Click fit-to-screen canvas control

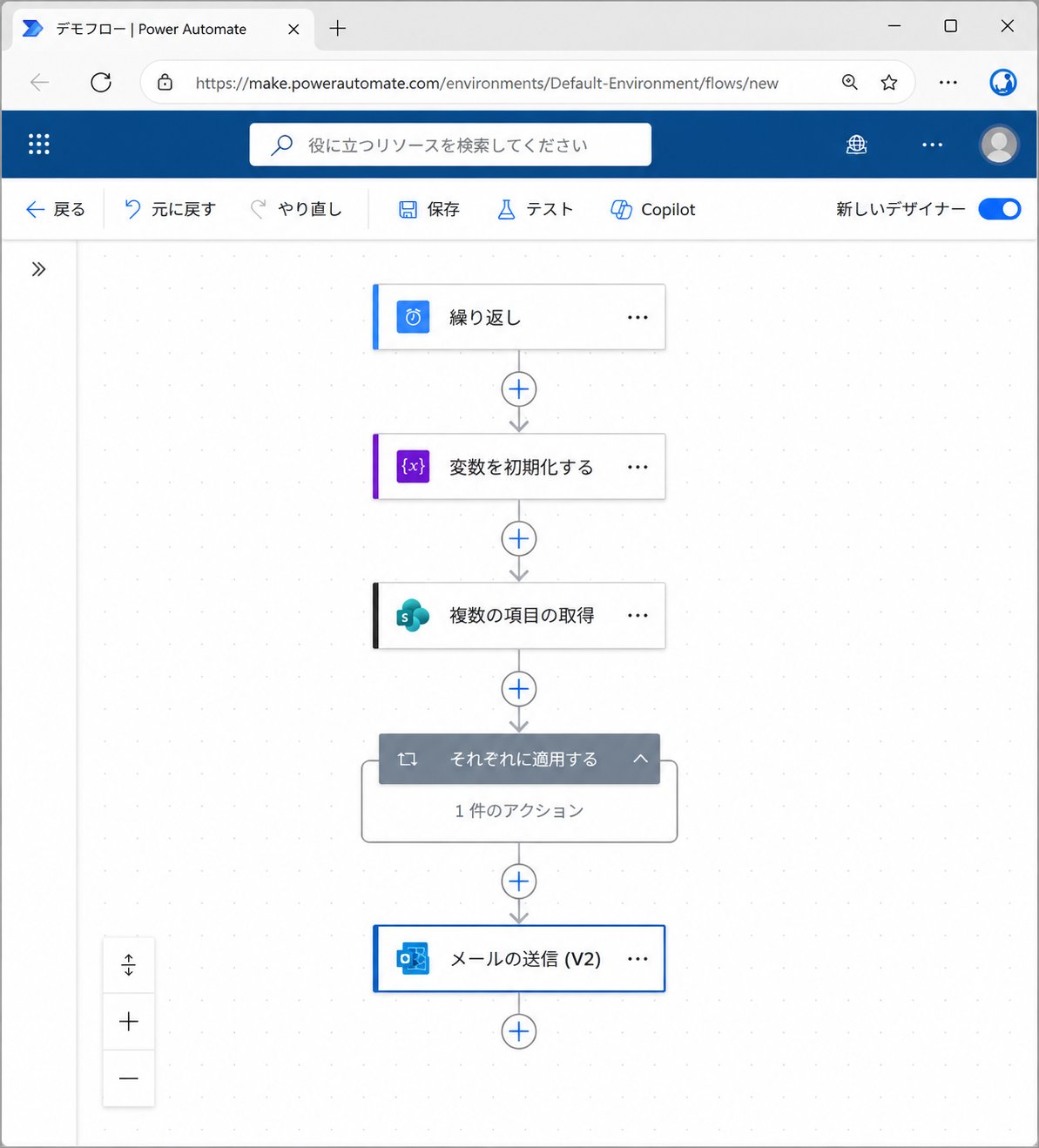click(129, 965)
